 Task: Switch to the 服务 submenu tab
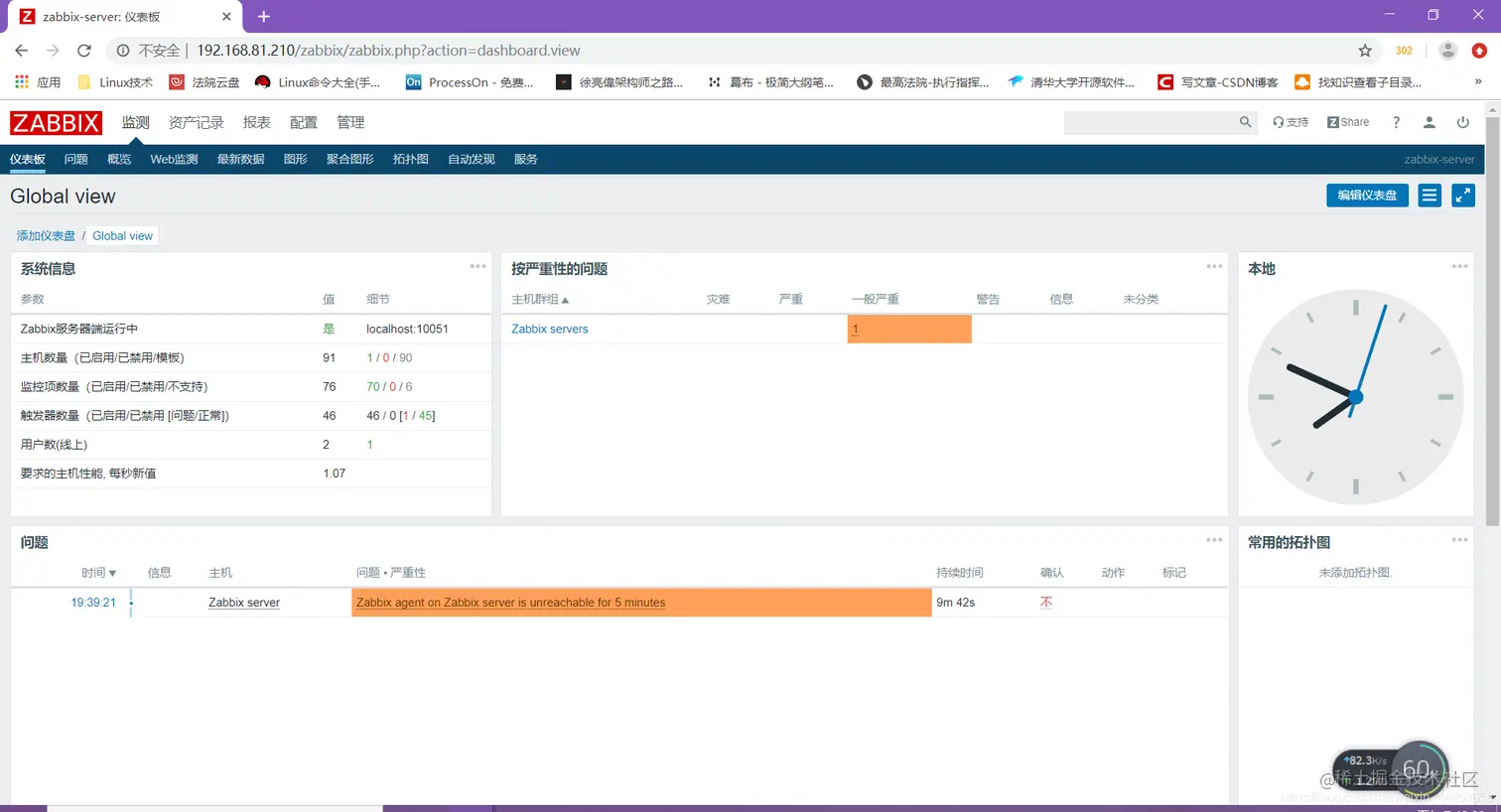[x=526, y=159]
